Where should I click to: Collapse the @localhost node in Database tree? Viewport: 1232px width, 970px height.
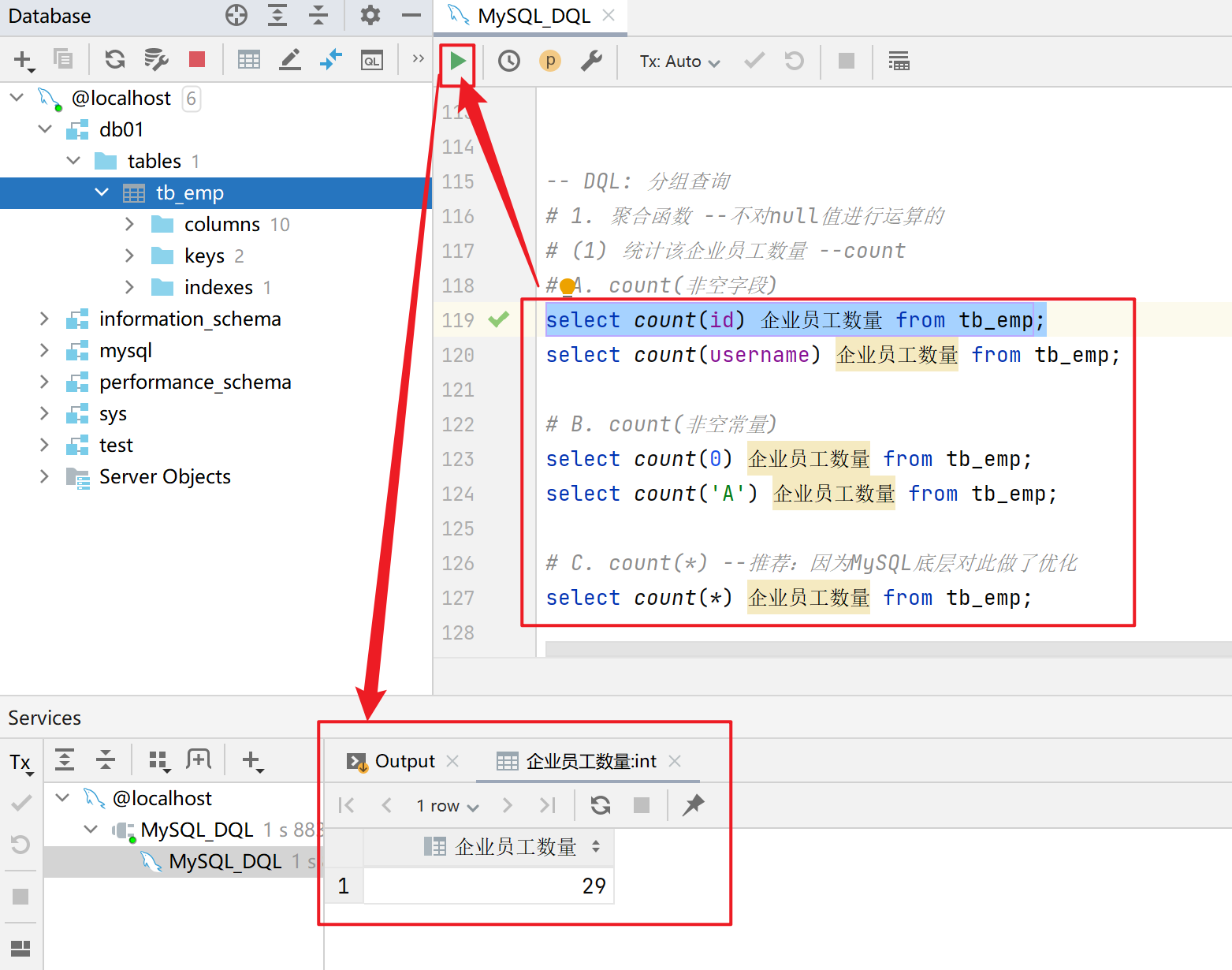click(17, 98)
